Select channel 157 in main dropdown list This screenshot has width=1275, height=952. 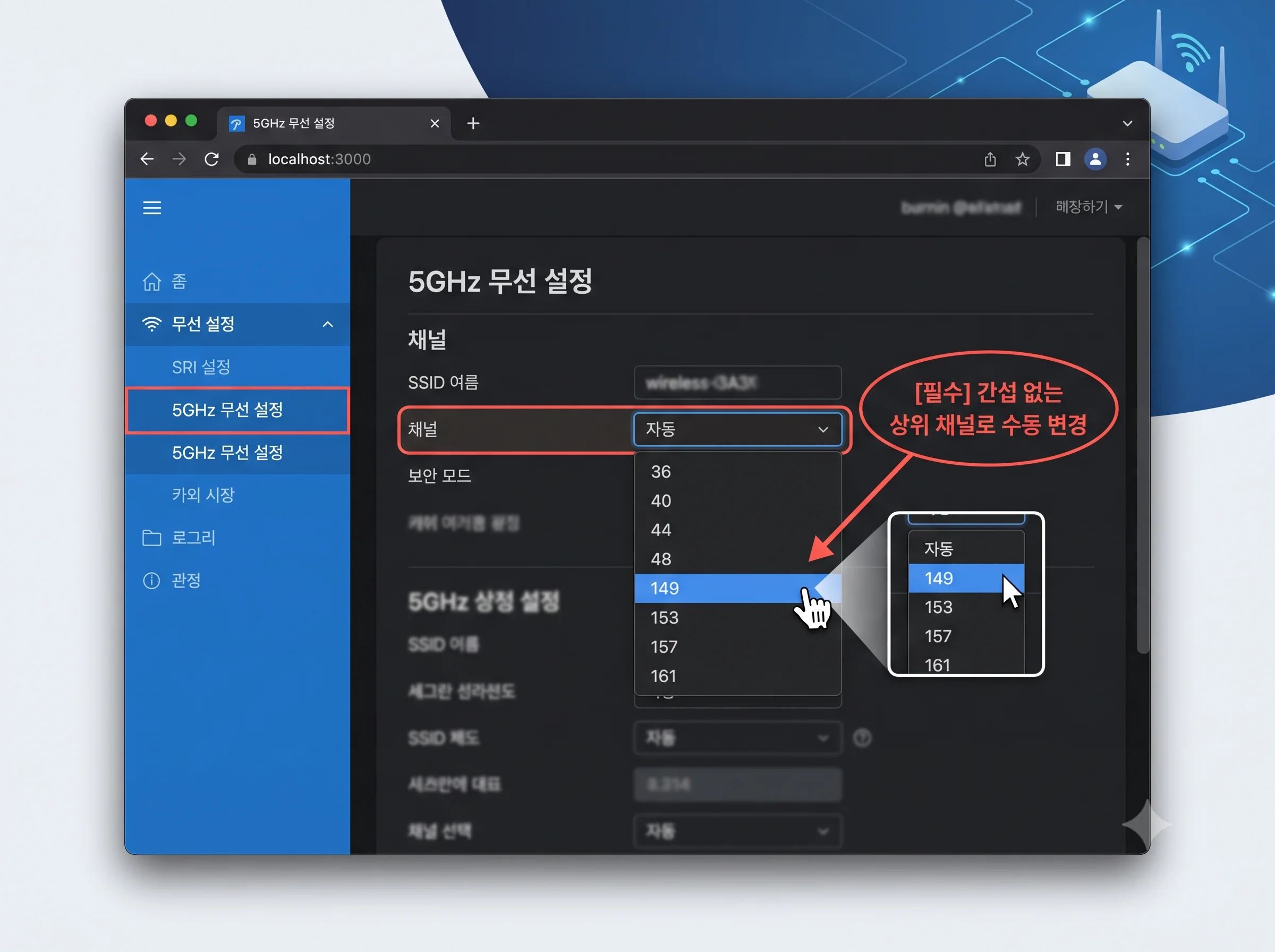point(737,647)
